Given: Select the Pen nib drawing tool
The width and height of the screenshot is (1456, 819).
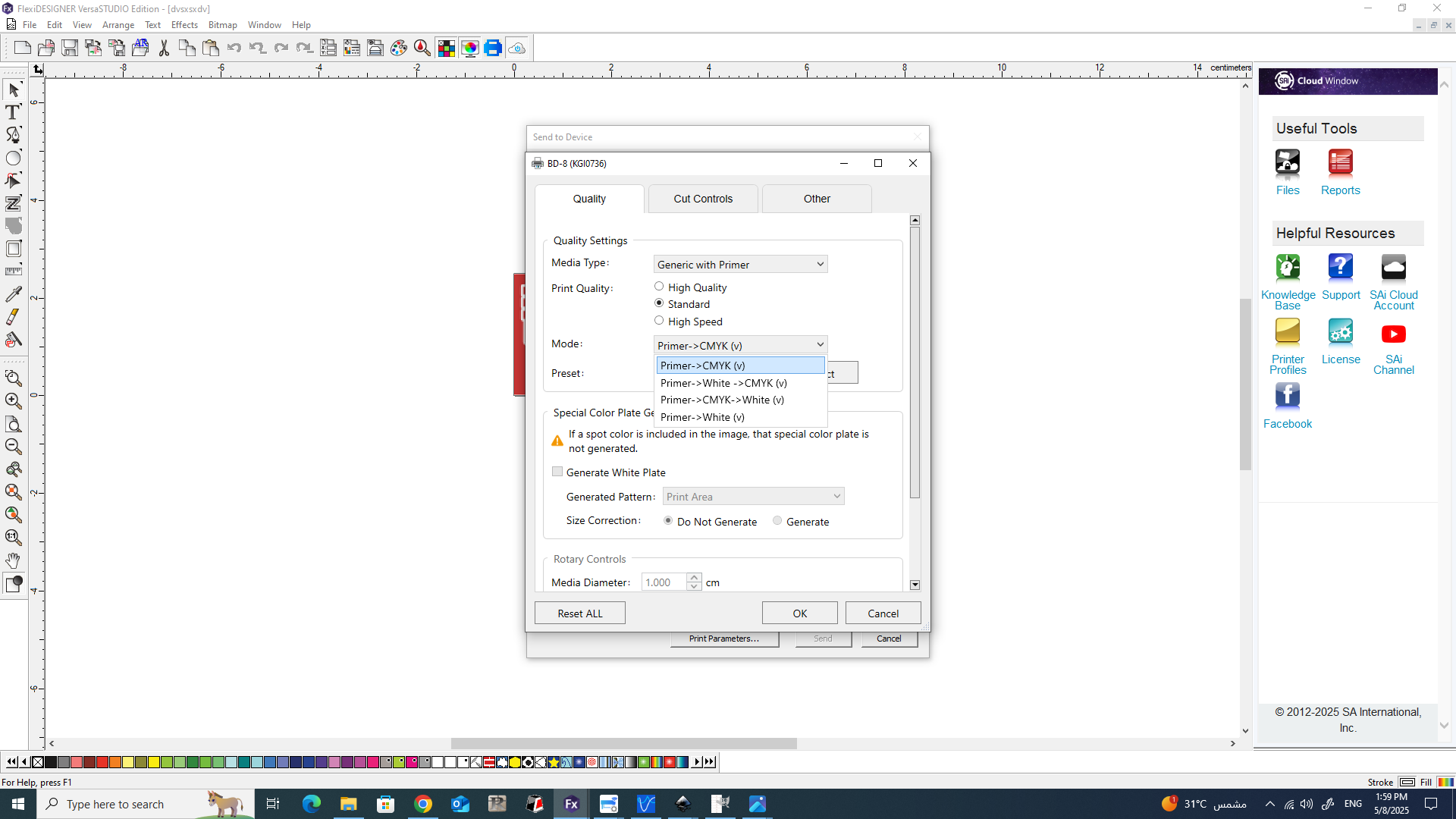Looking at the screenshot, I should point(14,135).
